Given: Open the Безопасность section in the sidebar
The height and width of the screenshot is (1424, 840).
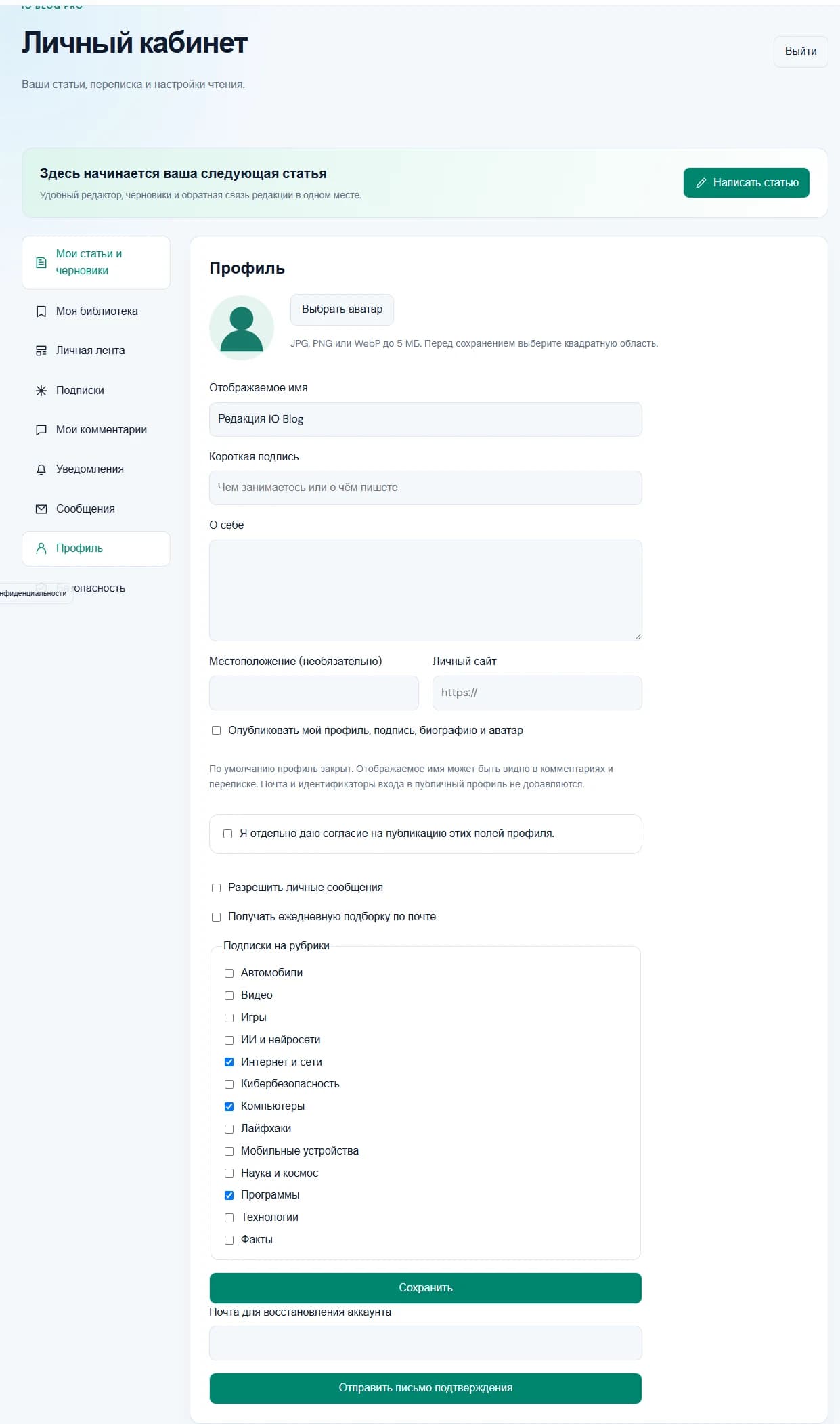Looking at the screenshot, I should click(96, 588).
